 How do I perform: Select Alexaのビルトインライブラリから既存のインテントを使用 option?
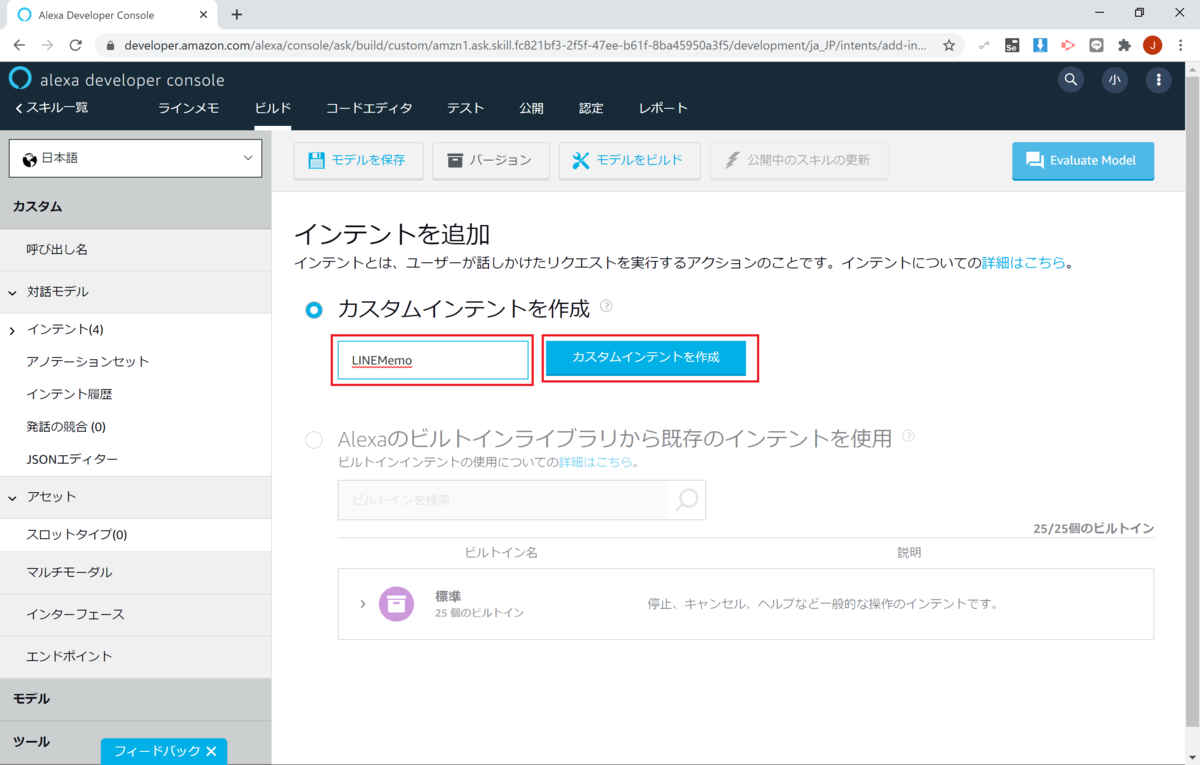pos(313,440)
